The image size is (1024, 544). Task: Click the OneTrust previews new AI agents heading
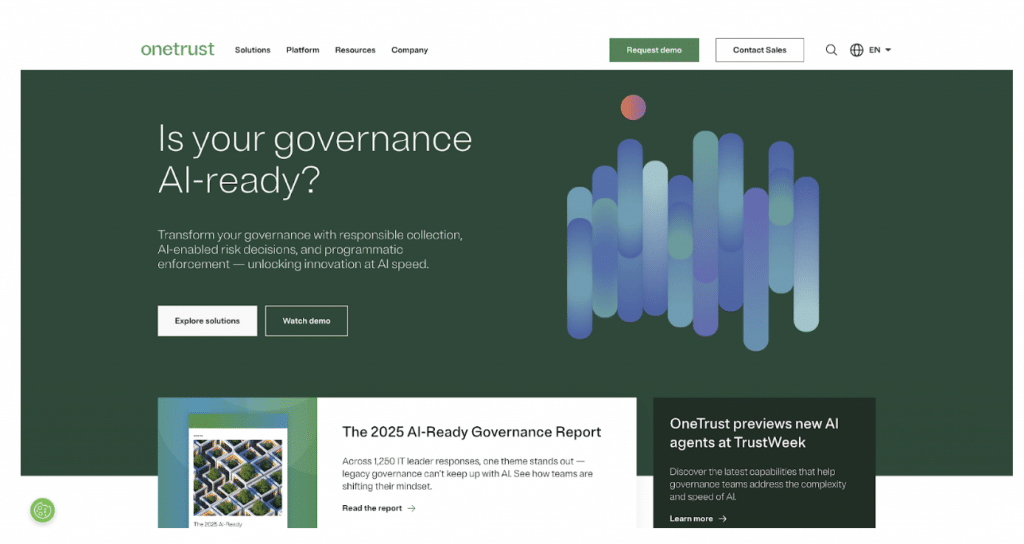754,433
